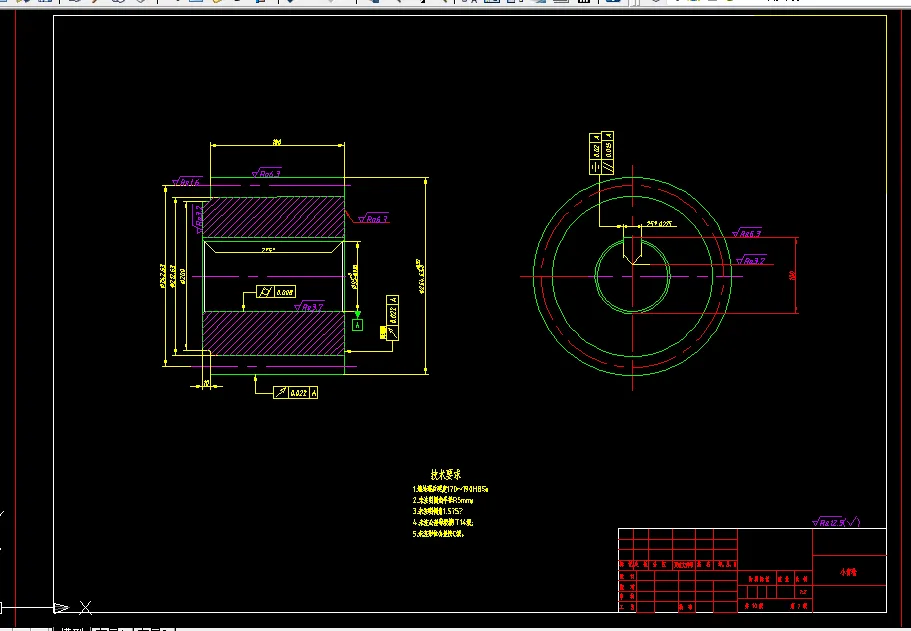
Task: Select the Ra6.3 roughness symbol on top edge
Action: tap(267, 173)
